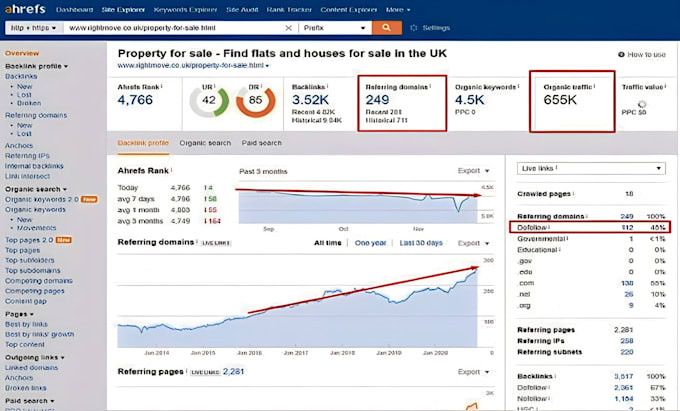Open Top subdomains in the sidebar
This screenshot has height=411, width=680.
tap(33, 271)
